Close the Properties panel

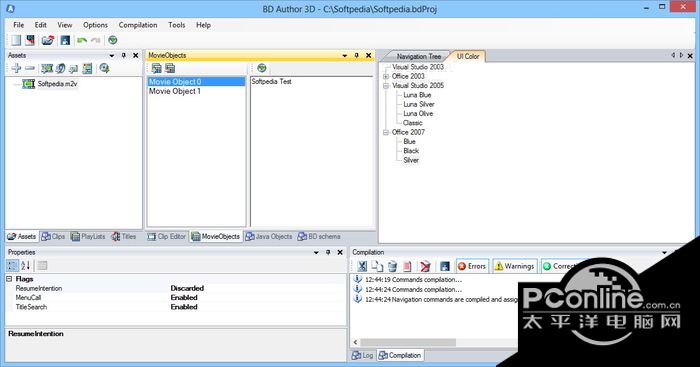tap(340, 253)
